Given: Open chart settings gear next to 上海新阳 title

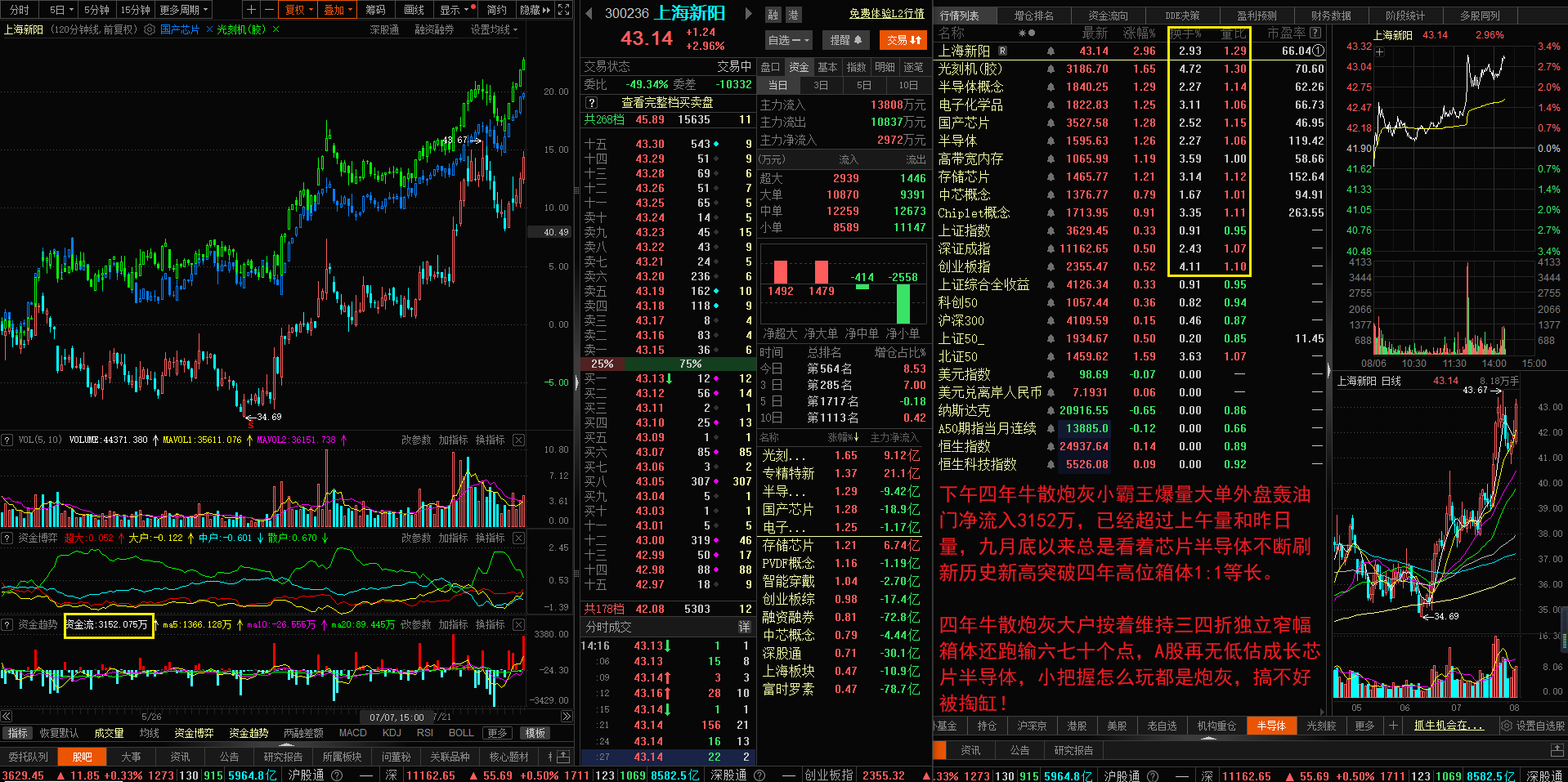Looking at the screenshot, I should [x=150, y=29].
